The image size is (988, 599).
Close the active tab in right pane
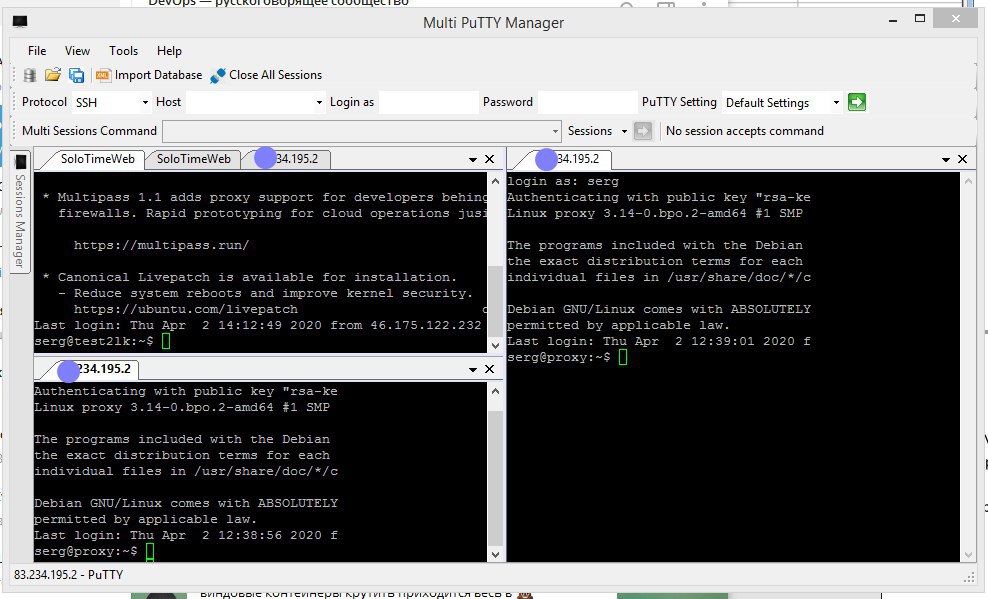[x=962, y=159]
